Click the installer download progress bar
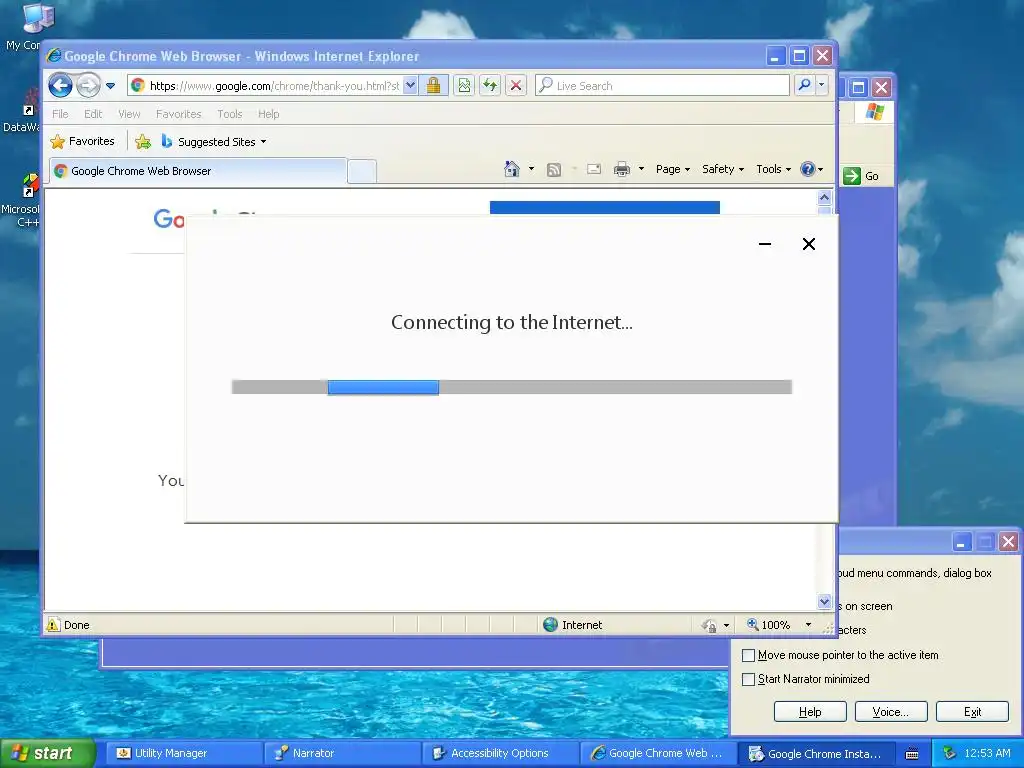The width and height of the screenshot is (1024, 768). pyautogui.click(x=512, y=387)
